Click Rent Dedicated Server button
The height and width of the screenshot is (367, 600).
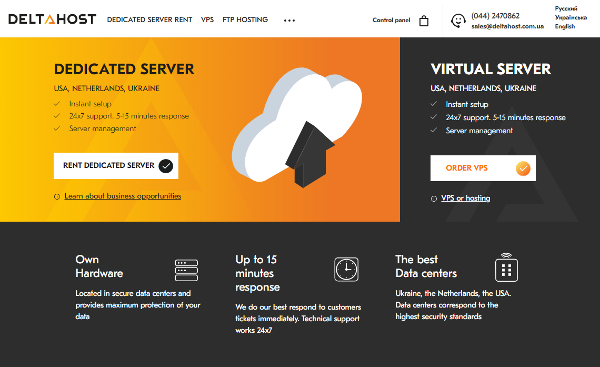pos(116,166)
